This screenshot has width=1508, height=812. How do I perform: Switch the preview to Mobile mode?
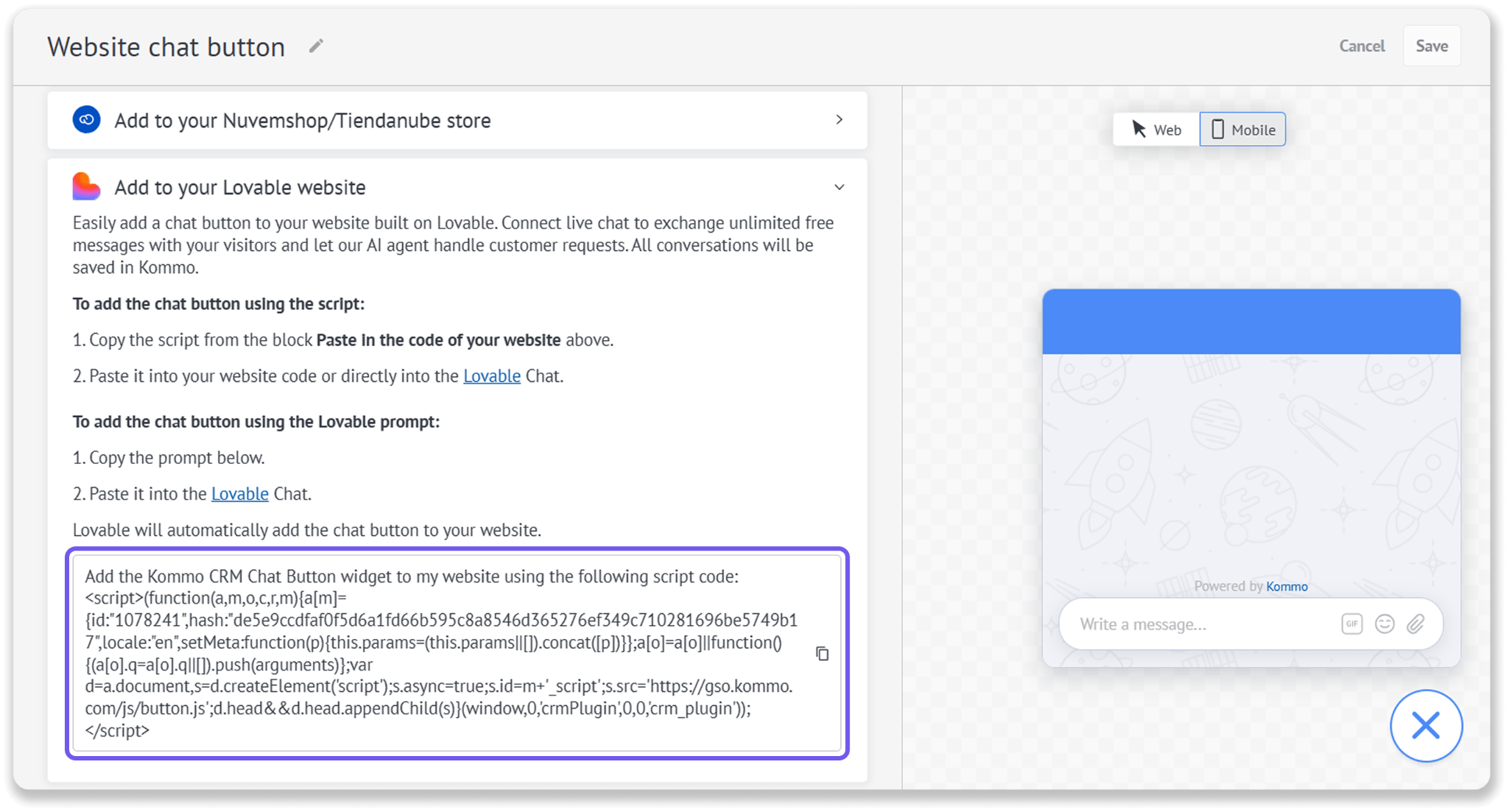click(1243, 130)
